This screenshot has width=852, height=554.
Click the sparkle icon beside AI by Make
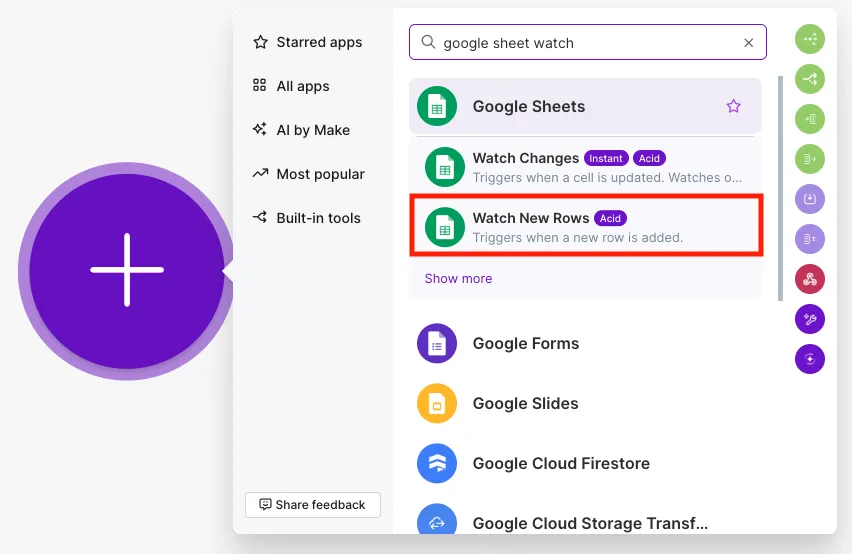[260, 129]
